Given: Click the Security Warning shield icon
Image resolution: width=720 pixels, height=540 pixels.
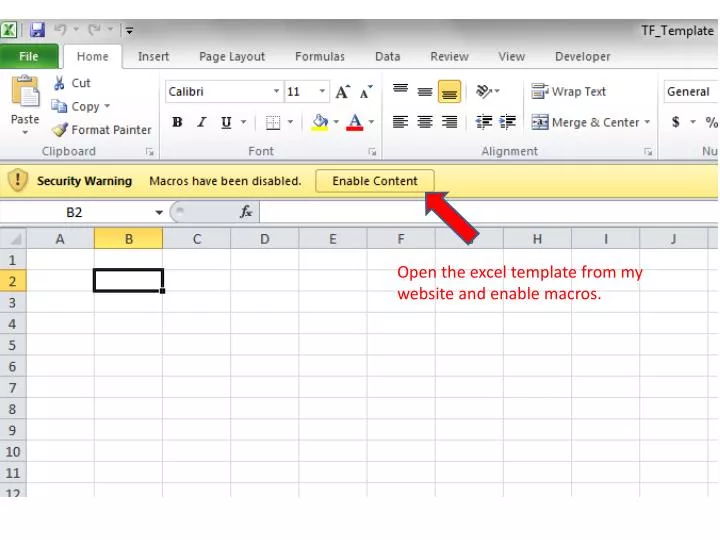Looking at the screenshot, I should pos(18,180).
